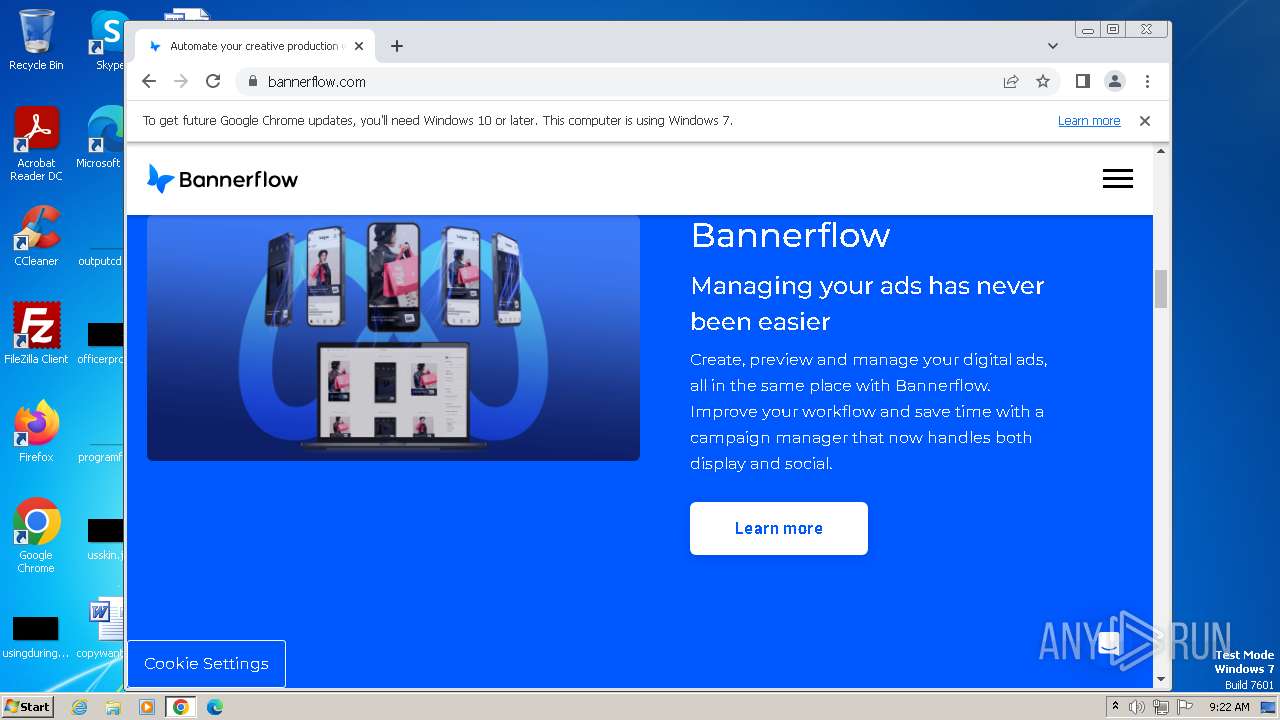Click the Bannerflow section heading

click(x=790, y=235)
